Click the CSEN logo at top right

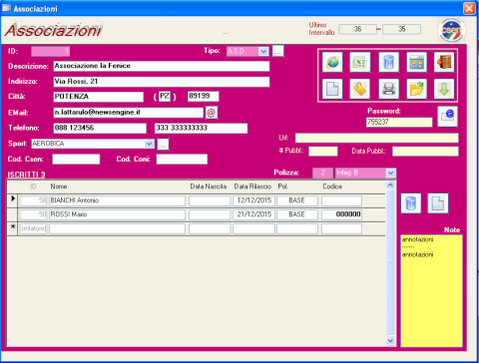coord(451,30)
